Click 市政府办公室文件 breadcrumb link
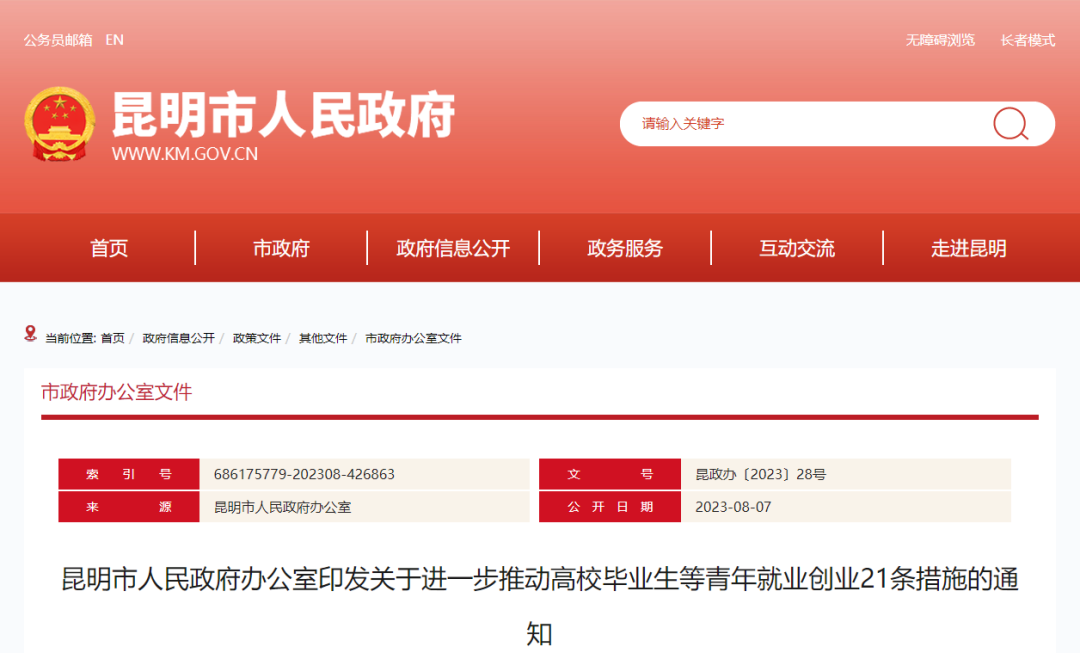This screenshot has width=1080, height=653. 413,339
